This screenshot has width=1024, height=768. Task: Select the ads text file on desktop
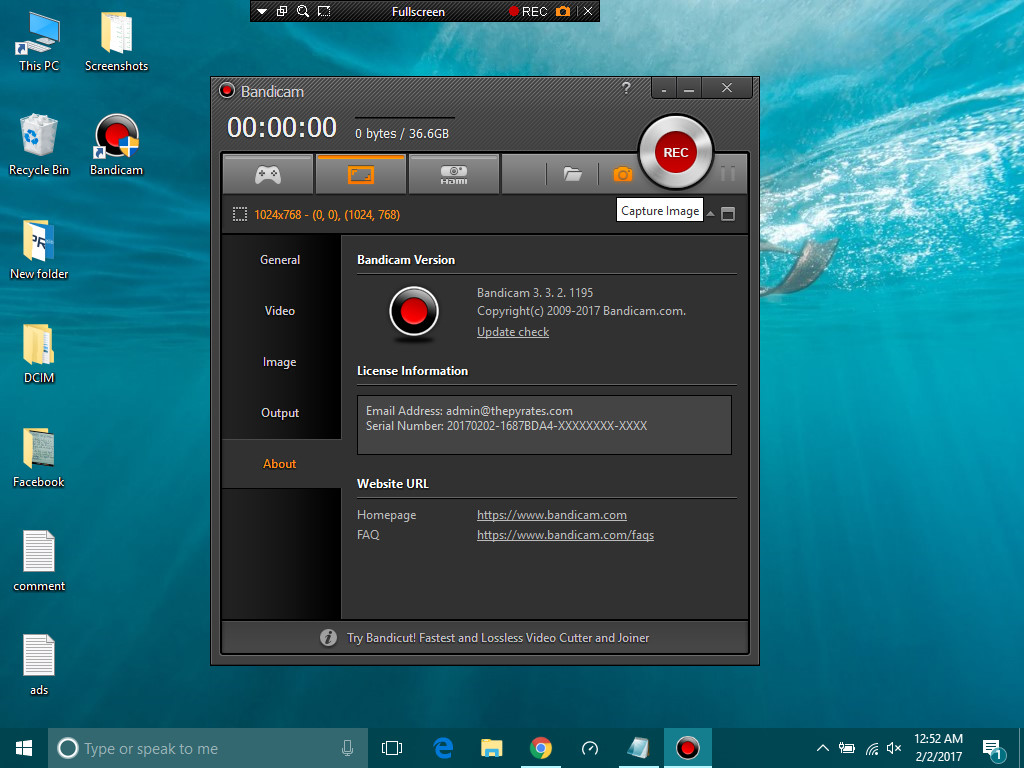[39, 665]
